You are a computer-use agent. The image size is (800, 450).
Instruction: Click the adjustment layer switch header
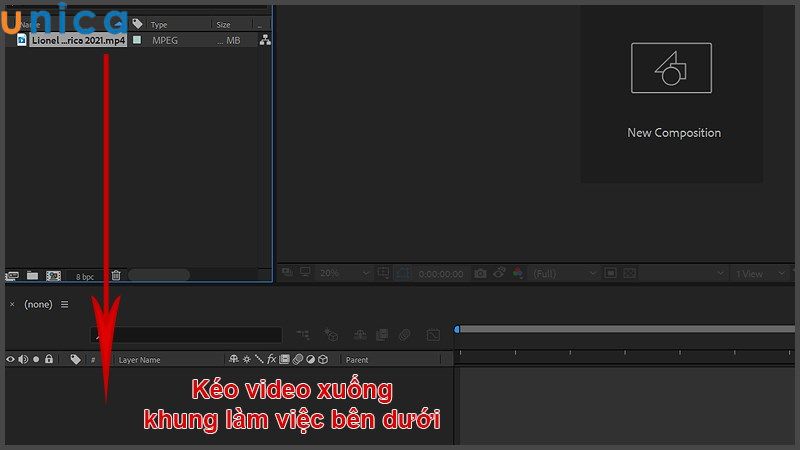point(310,359)
